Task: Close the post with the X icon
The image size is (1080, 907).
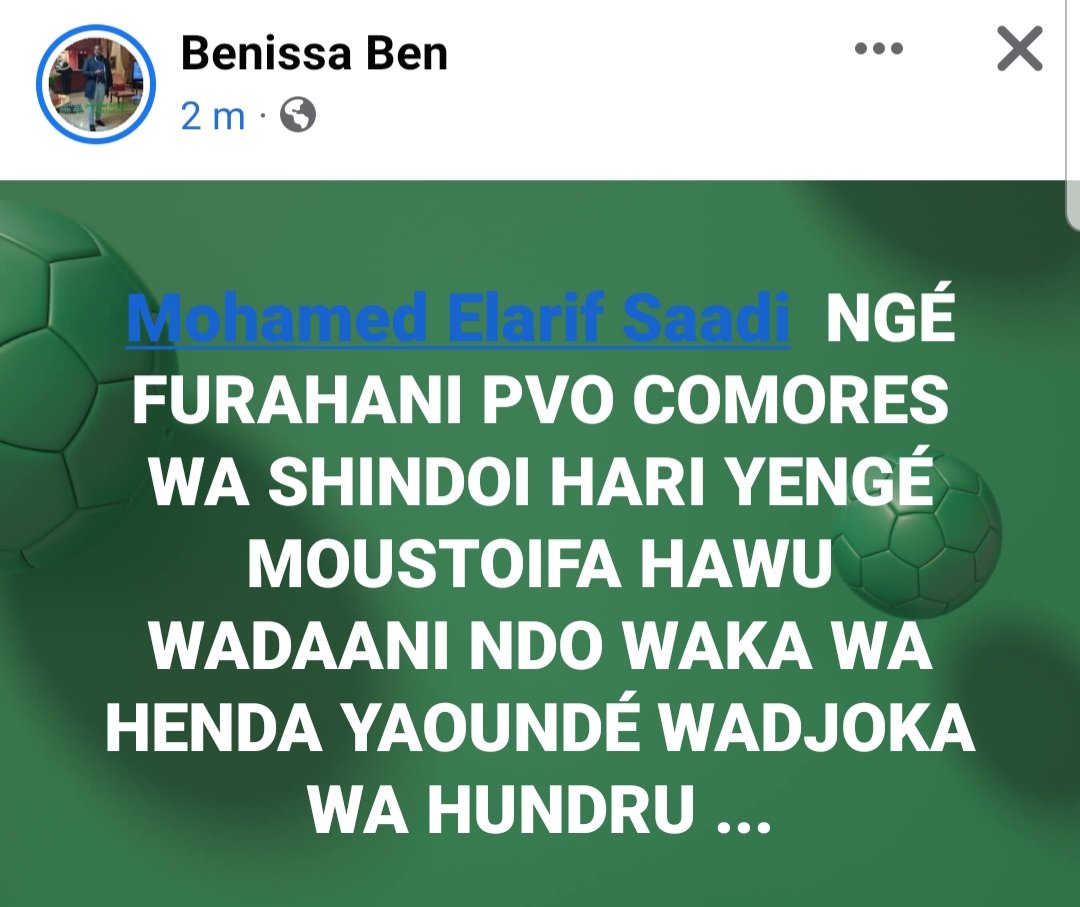Action: pos(1019,49)
